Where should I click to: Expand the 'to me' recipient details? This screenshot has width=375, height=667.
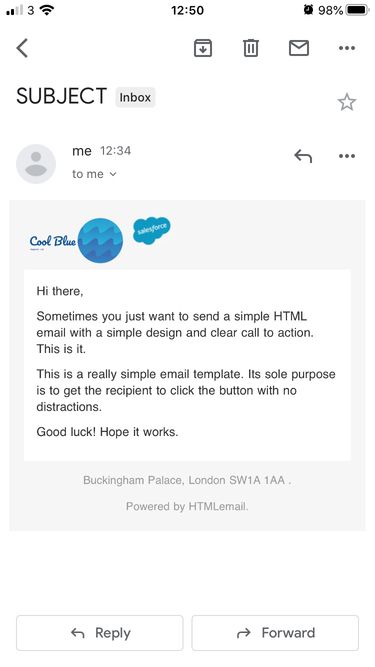pos(94,174)
